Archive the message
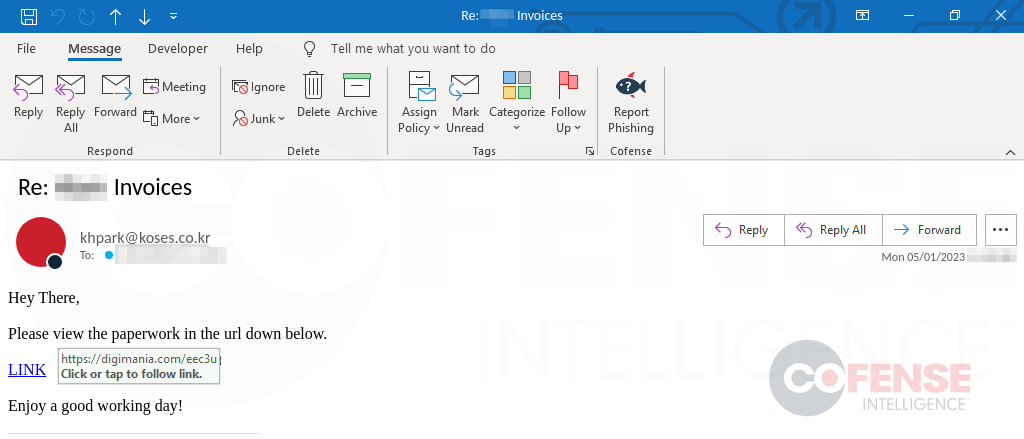1024x439 pixels. [357, 96]
